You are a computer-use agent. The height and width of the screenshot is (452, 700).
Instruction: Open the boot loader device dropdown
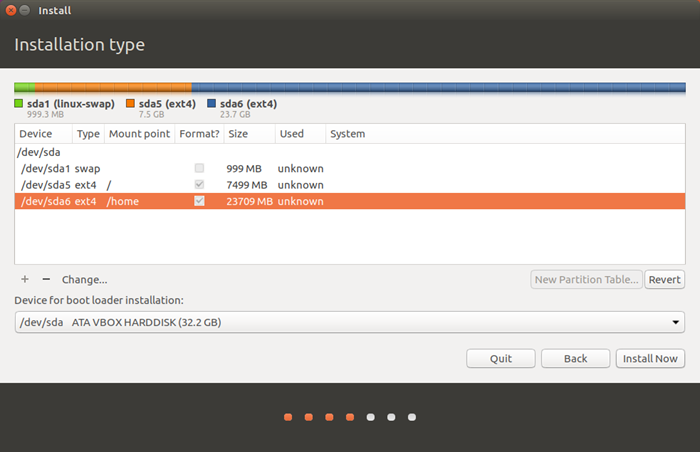[350, 322]
